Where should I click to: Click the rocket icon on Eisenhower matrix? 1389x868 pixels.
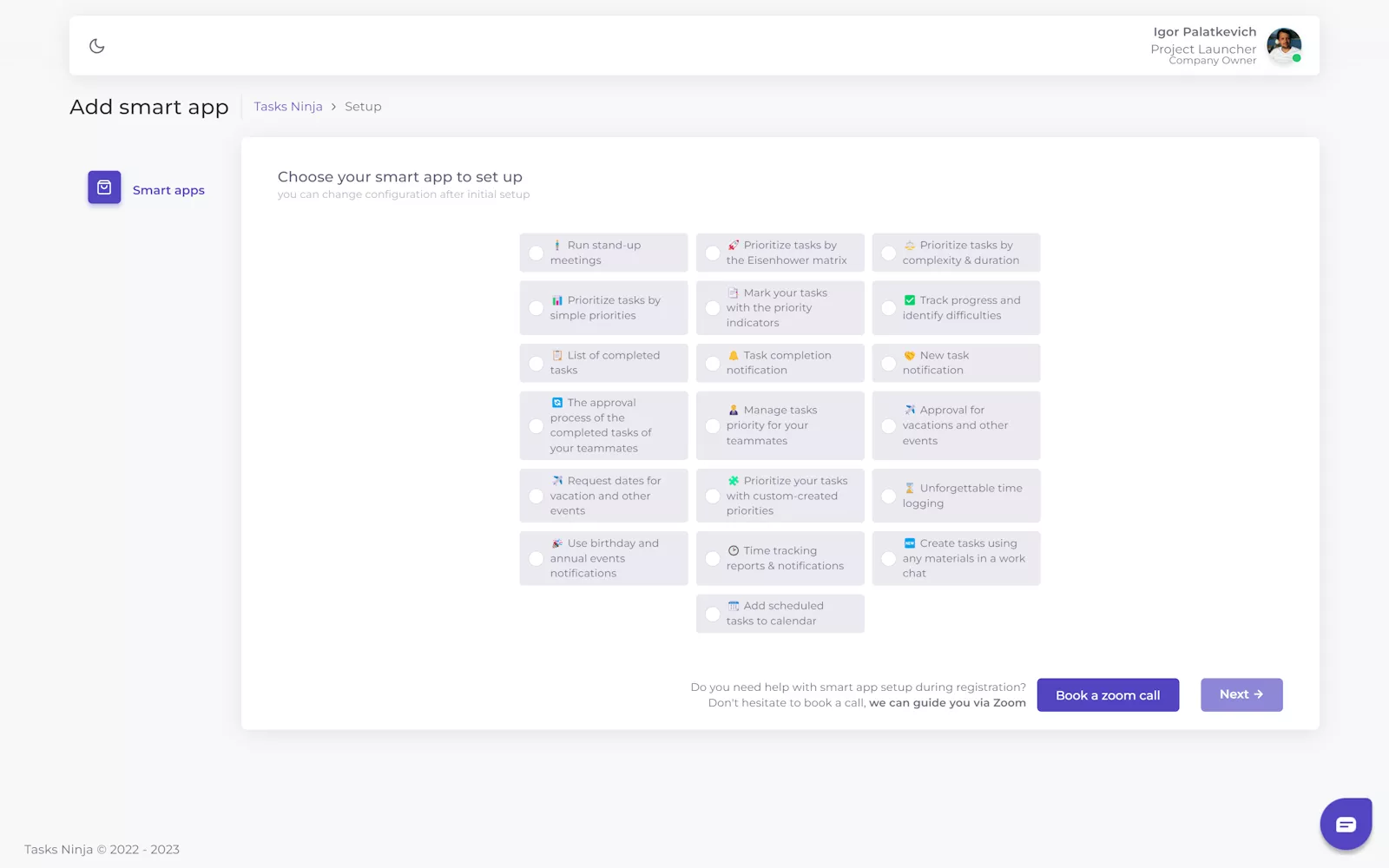pyautogui.click(x=734, y=246)
